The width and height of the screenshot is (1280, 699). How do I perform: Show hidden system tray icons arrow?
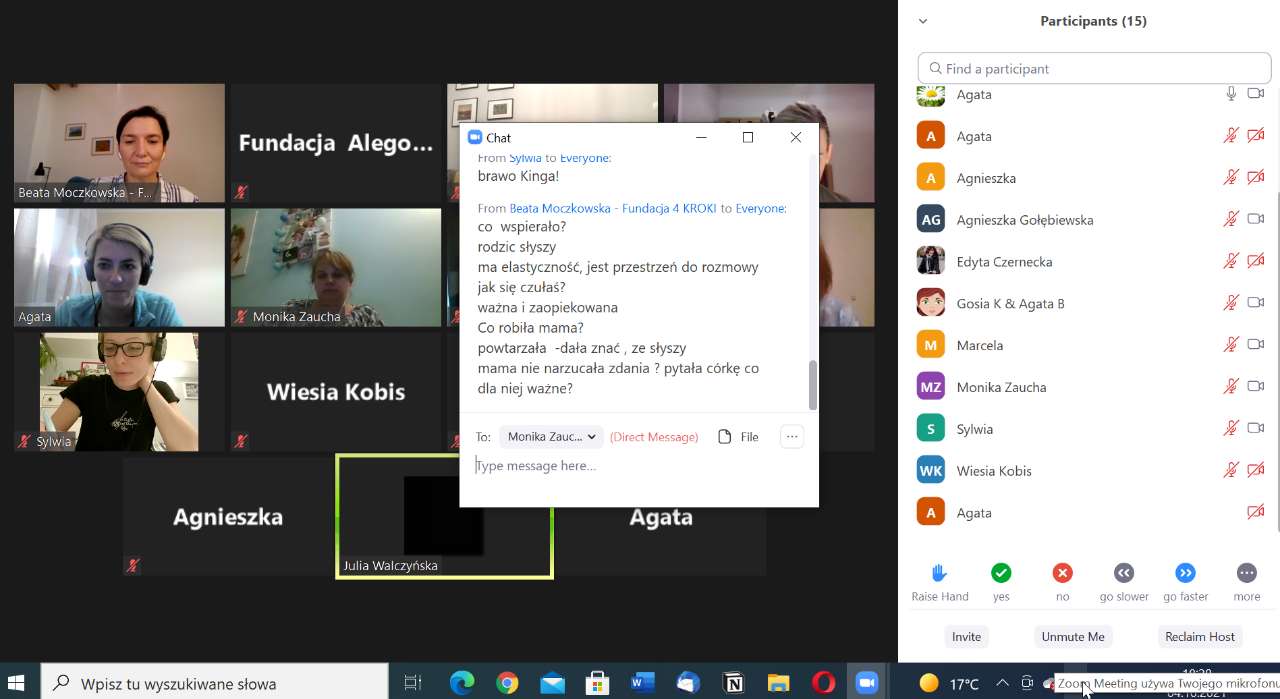pos(1002,683)
